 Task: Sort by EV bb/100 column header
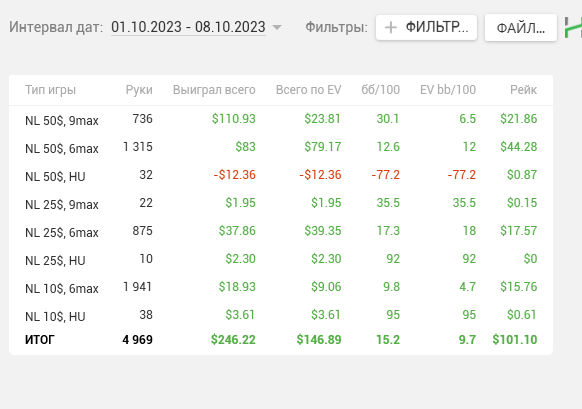(x=448, y=90)
